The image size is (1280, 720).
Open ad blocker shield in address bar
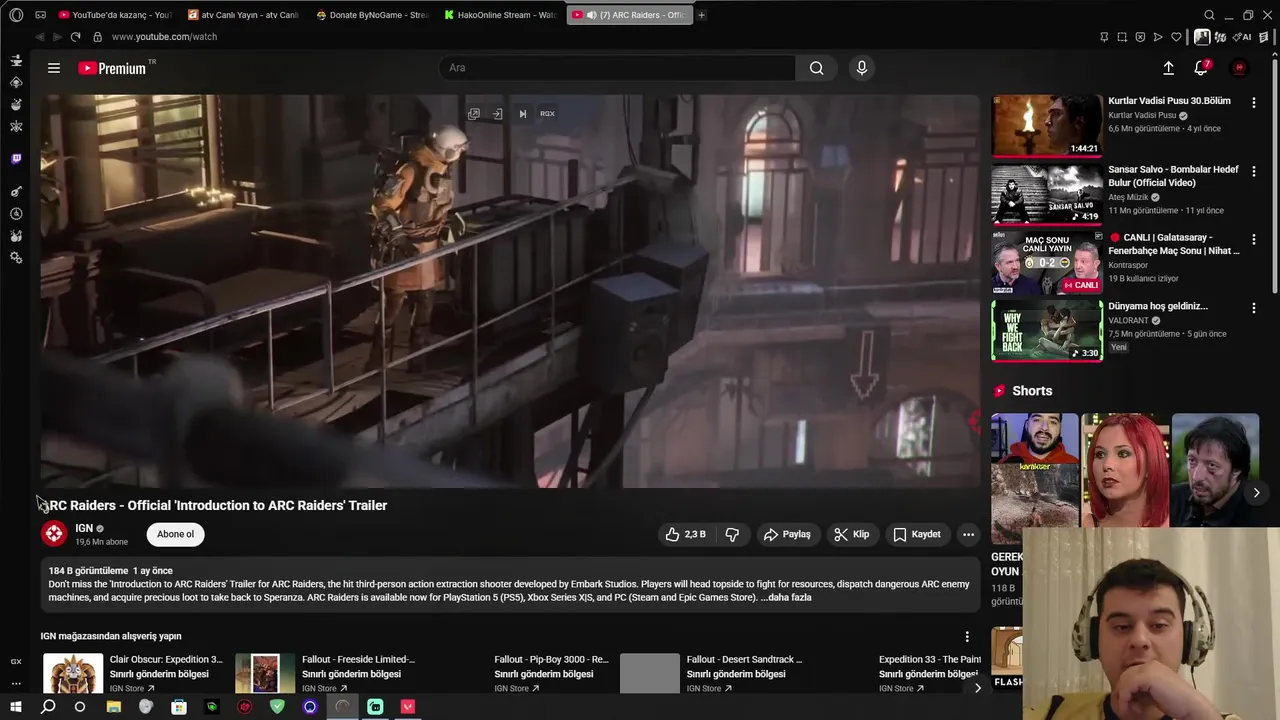[x=1140, y=37]
